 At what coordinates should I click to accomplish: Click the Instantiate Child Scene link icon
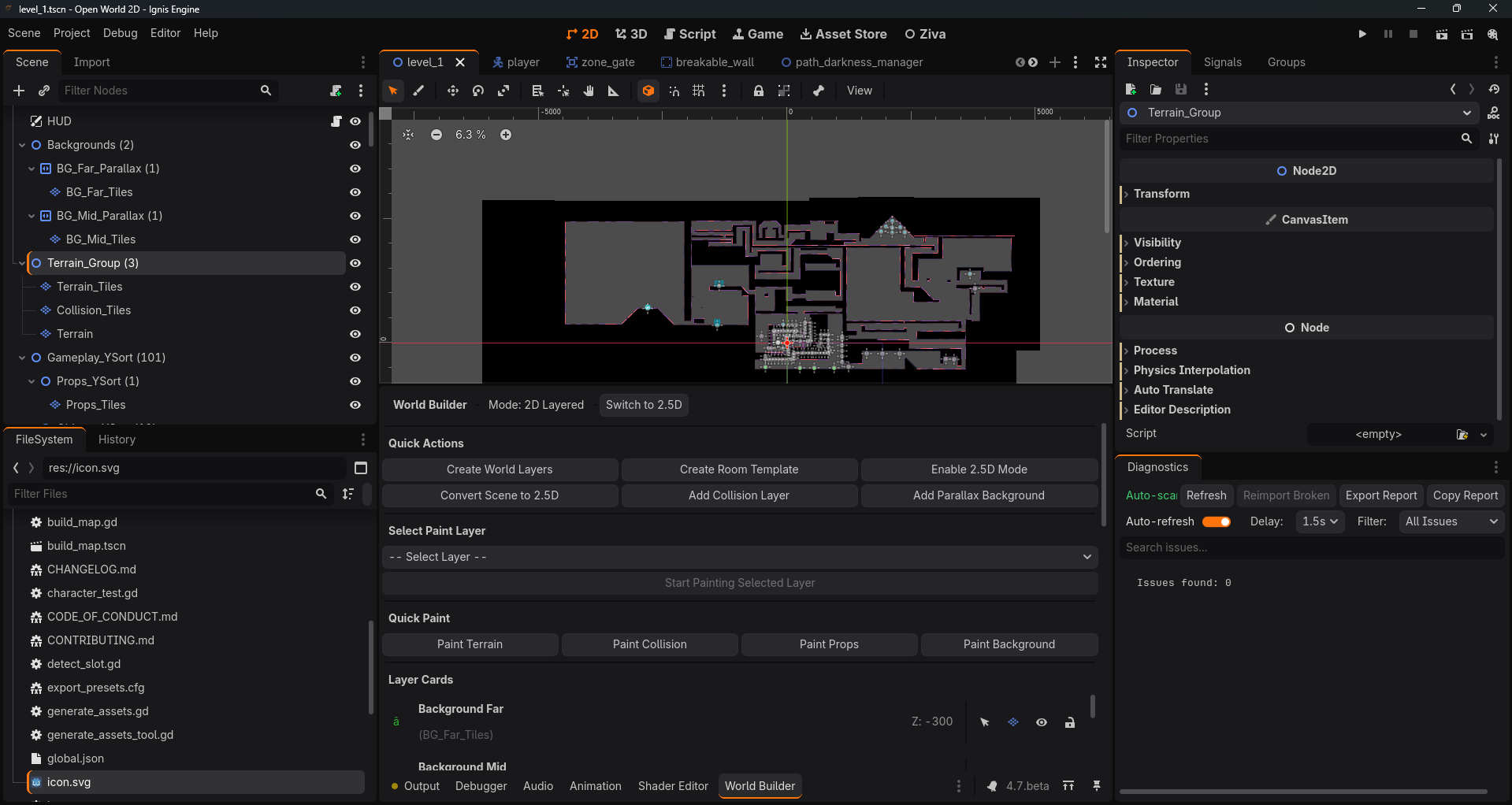click(44, 91)
